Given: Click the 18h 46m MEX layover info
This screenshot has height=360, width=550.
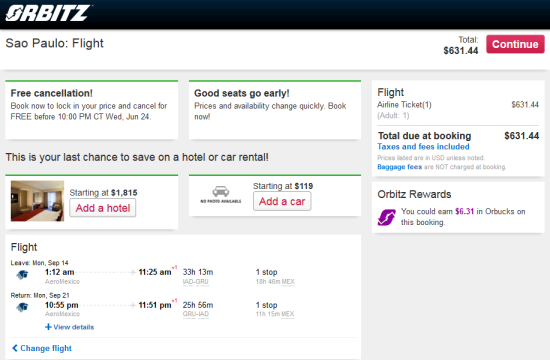Looking at the screenshot, I should [275, 282].
